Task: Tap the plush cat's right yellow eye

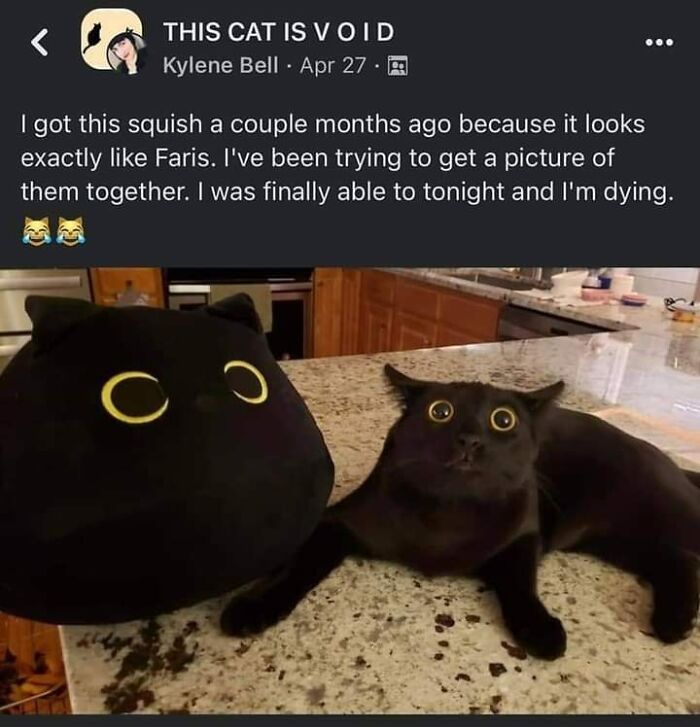Action: point(246,382)
